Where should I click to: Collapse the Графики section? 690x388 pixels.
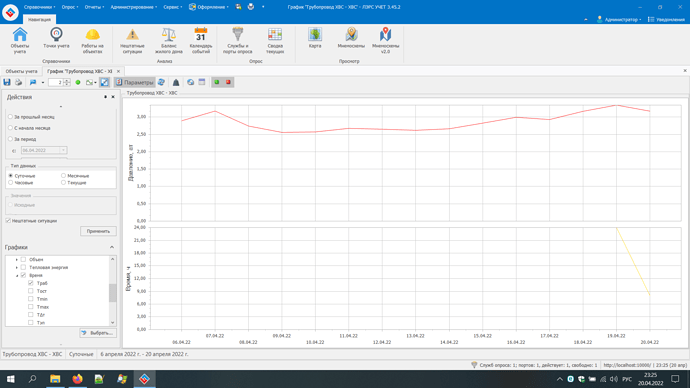[x=112, y=247]
